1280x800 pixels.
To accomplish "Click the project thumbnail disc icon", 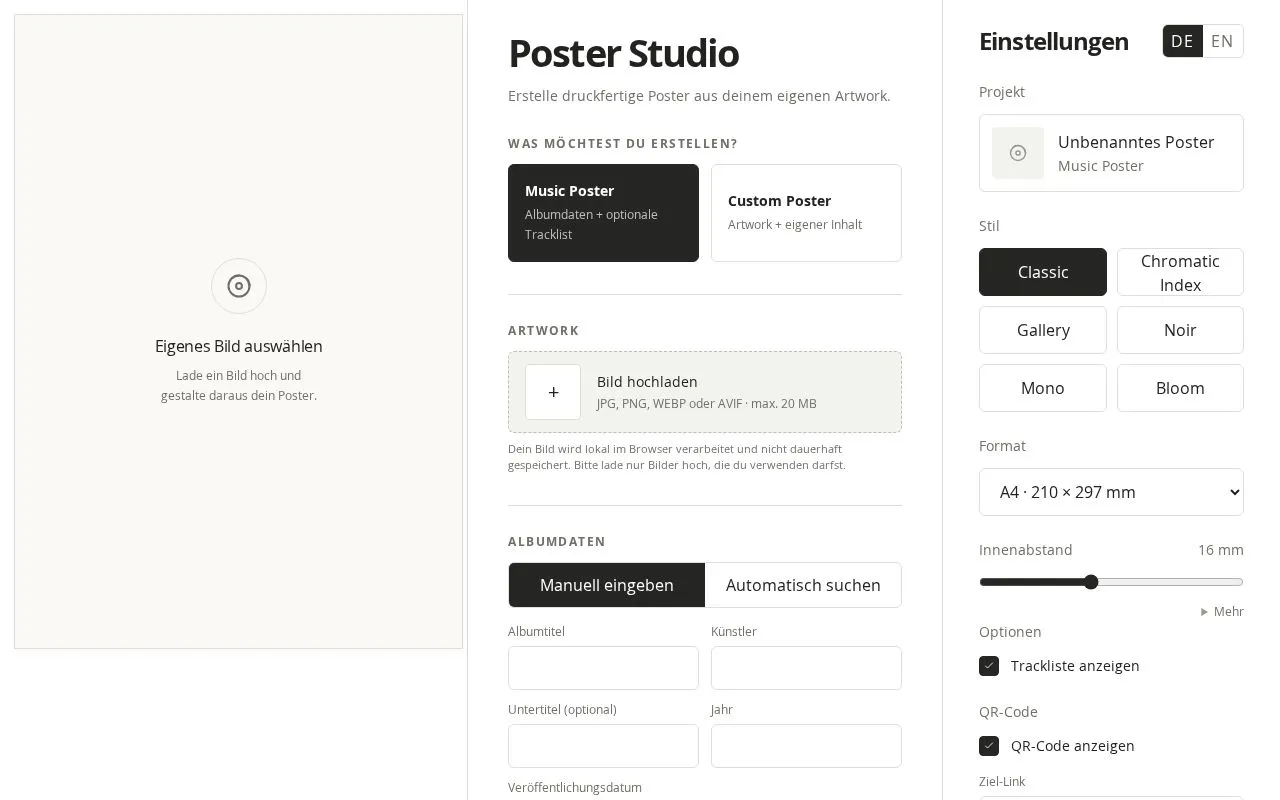I will (x=1018, y=153).
